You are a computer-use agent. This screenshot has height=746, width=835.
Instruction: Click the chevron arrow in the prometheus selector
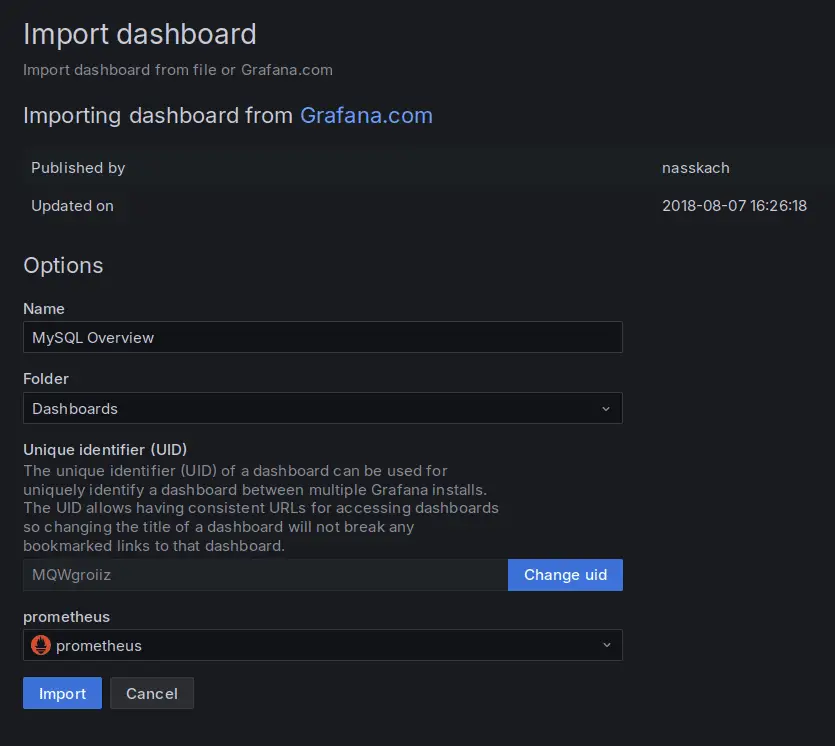[606, 645]
